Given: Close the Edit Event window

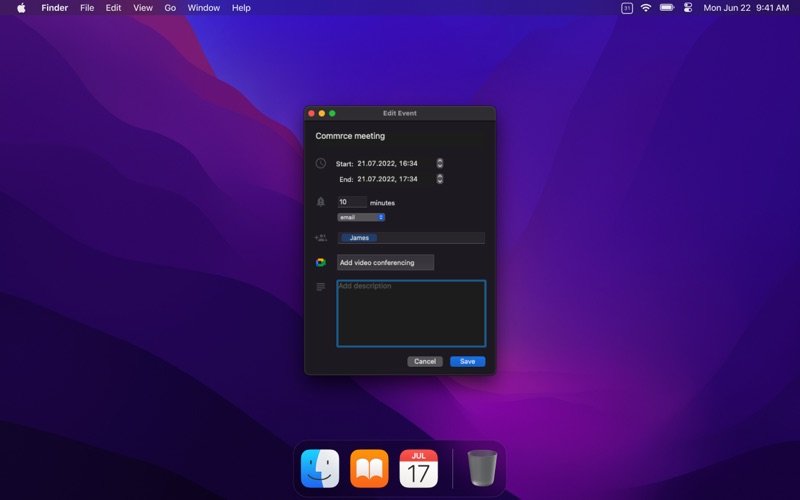Looking at the screenshot, I should coord(311,113).
